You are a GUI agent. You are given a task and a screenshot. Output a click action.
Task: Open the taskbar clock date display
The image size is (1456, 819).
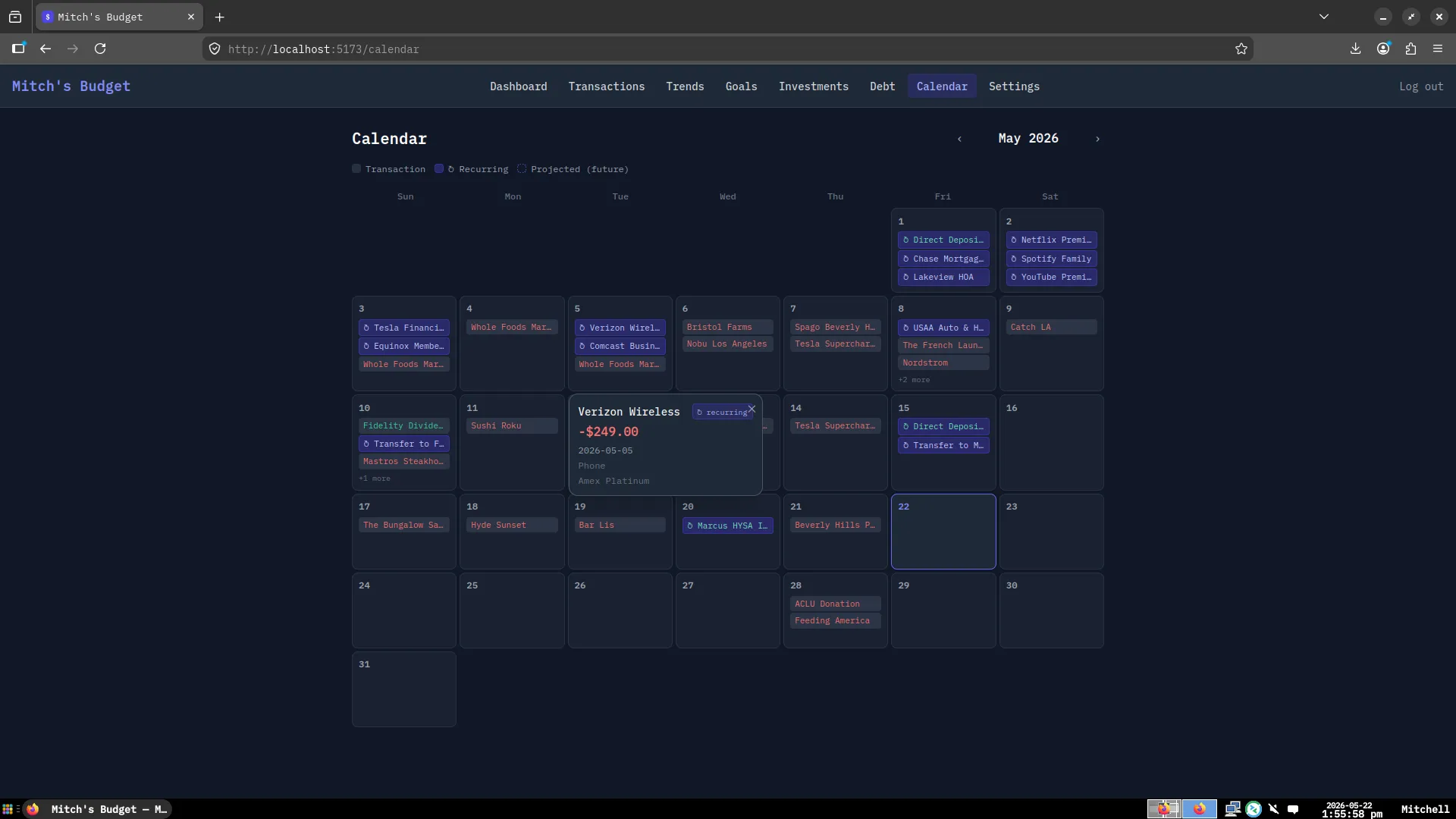coord(1351,810)
